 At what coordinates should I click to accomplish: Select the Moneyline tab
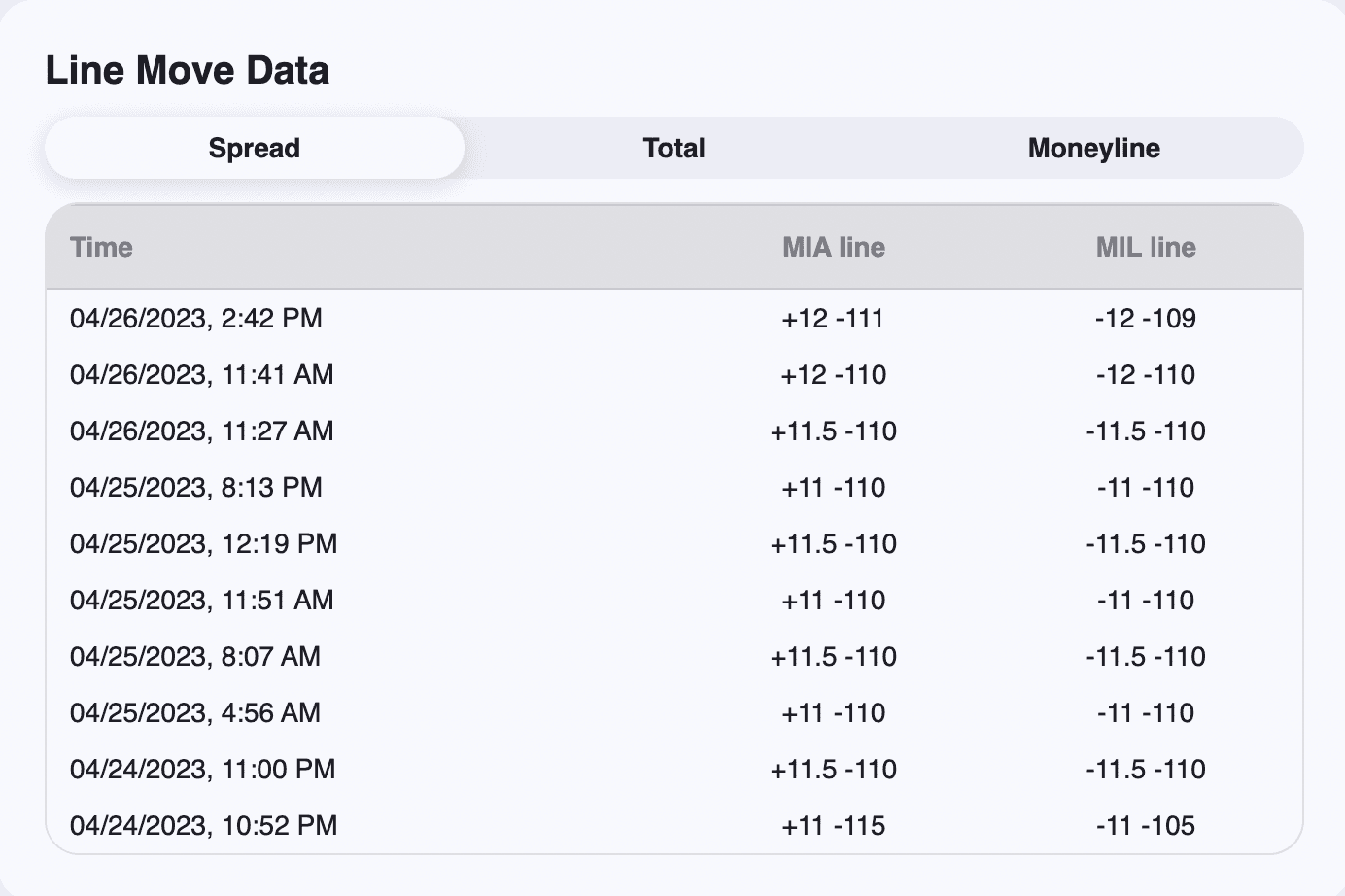[1093, 149]
